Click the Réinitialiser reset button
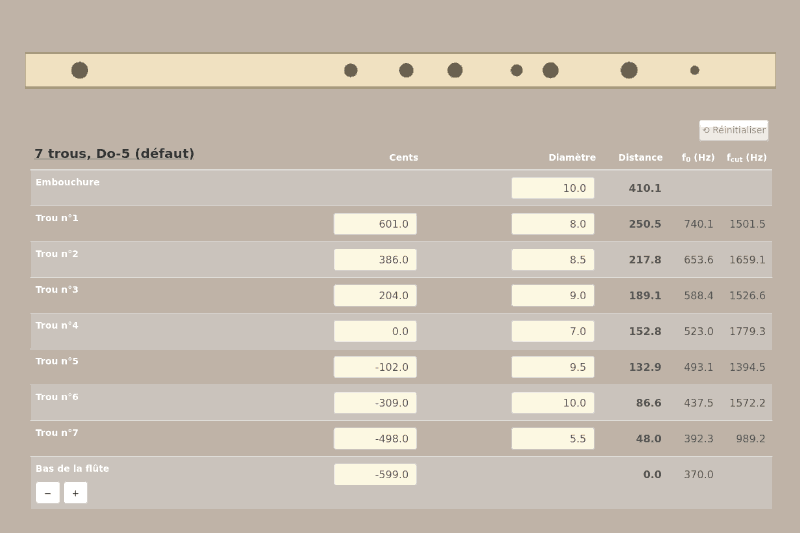The height and width of the screenshot is (533, 800). [x=733, y=130]
